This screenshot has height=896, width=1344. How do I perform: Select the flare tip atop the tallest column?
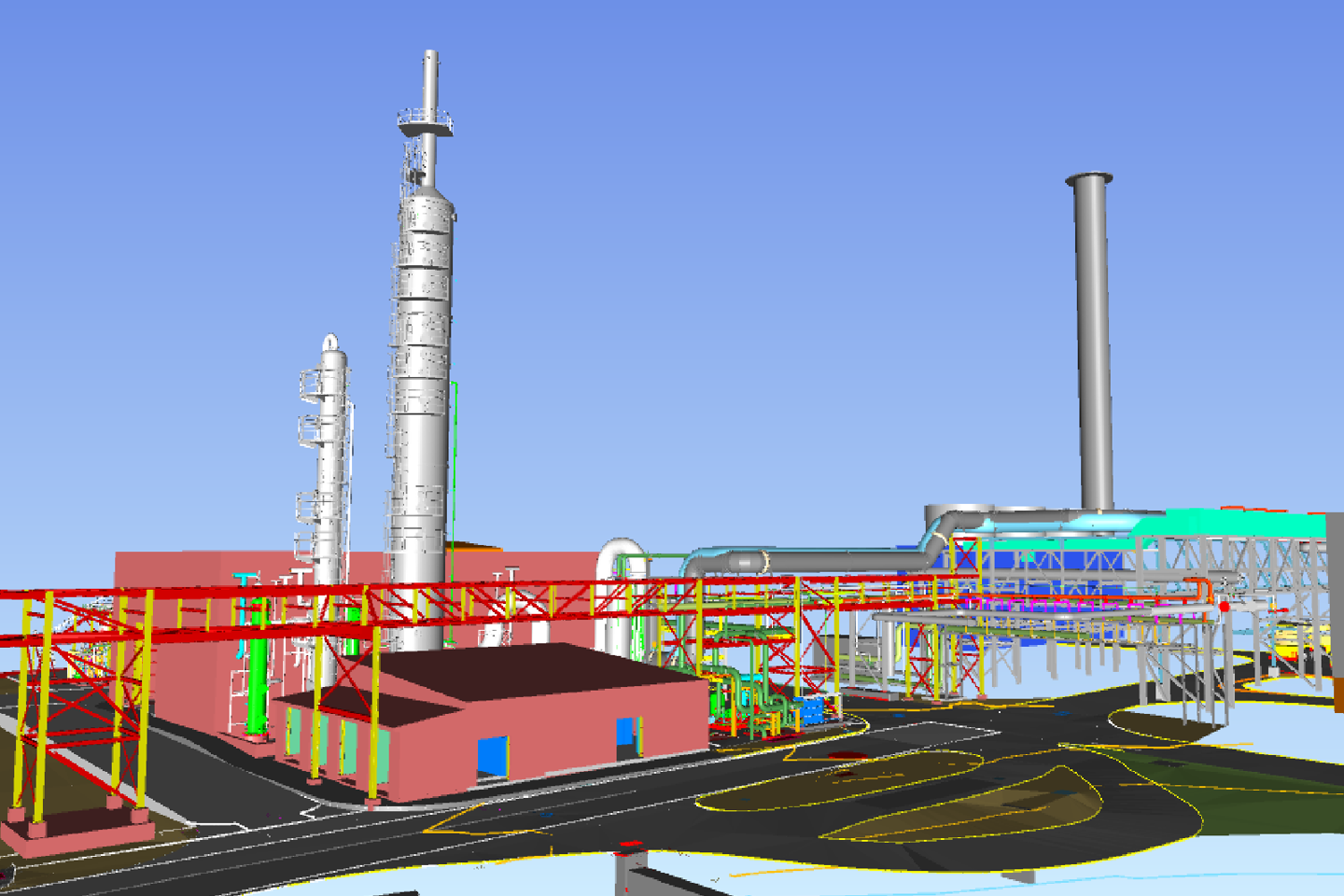coord(430,65)
